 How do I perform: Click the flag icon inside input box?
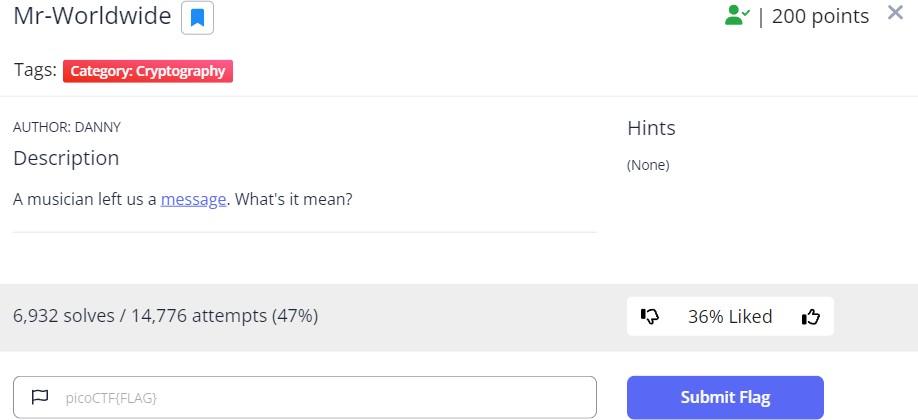click(x=40, y=397)
